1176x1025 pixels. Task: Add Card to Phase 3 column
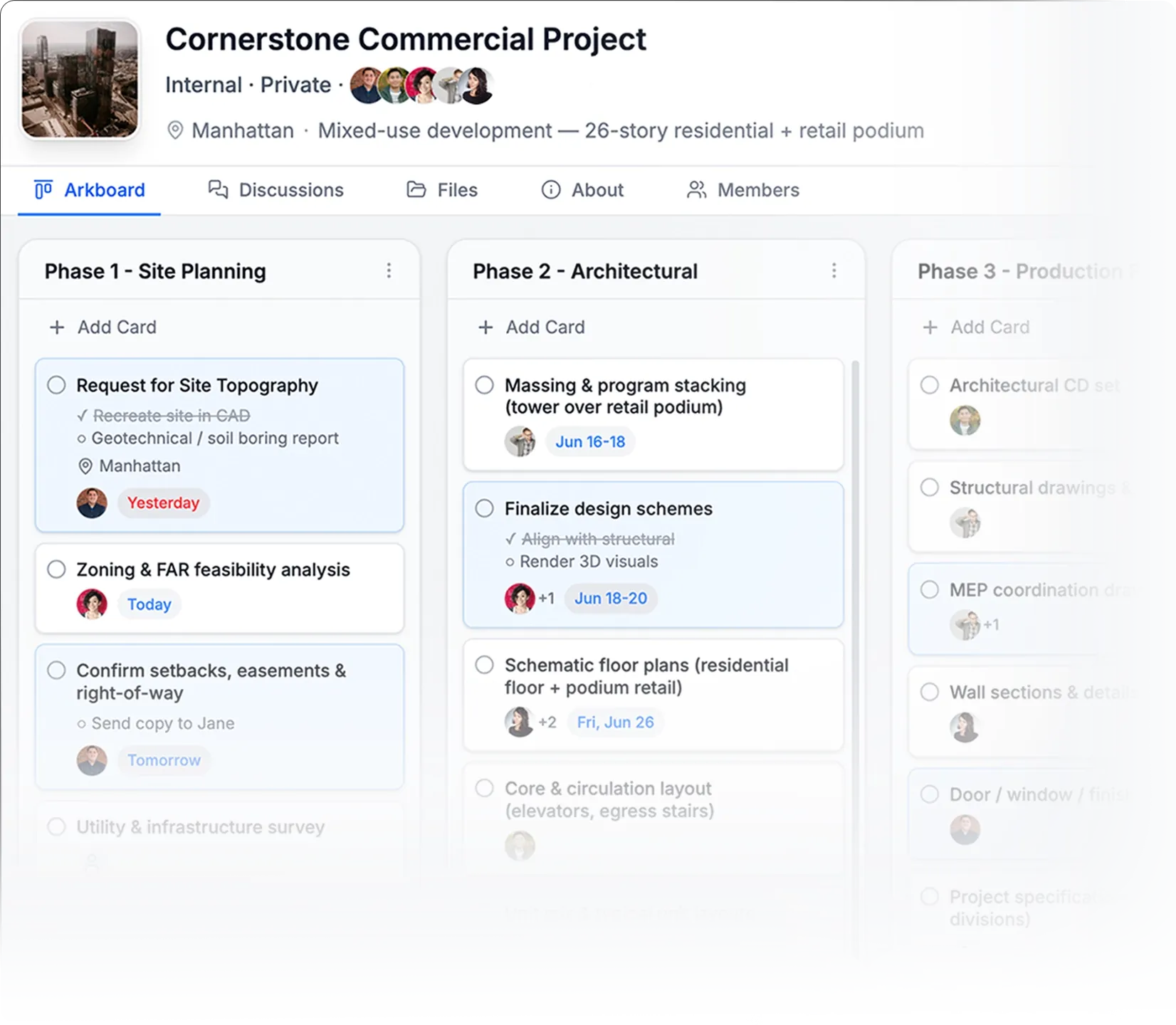click(976, 327)
